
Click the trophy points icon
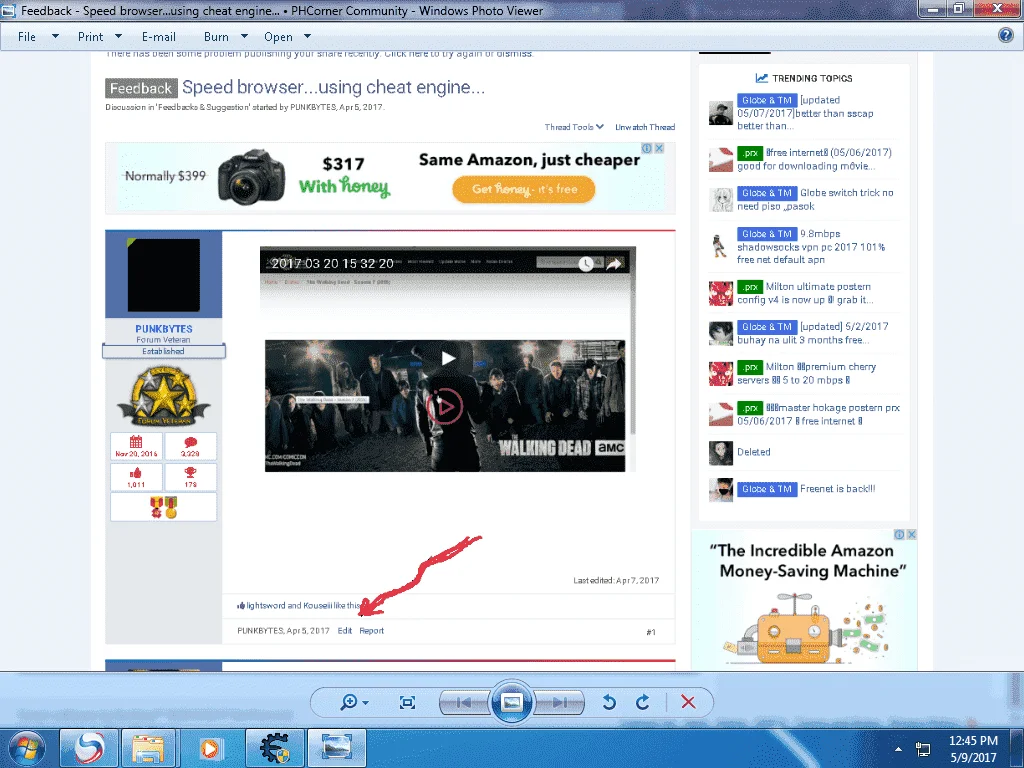click(x=190, y=473)
